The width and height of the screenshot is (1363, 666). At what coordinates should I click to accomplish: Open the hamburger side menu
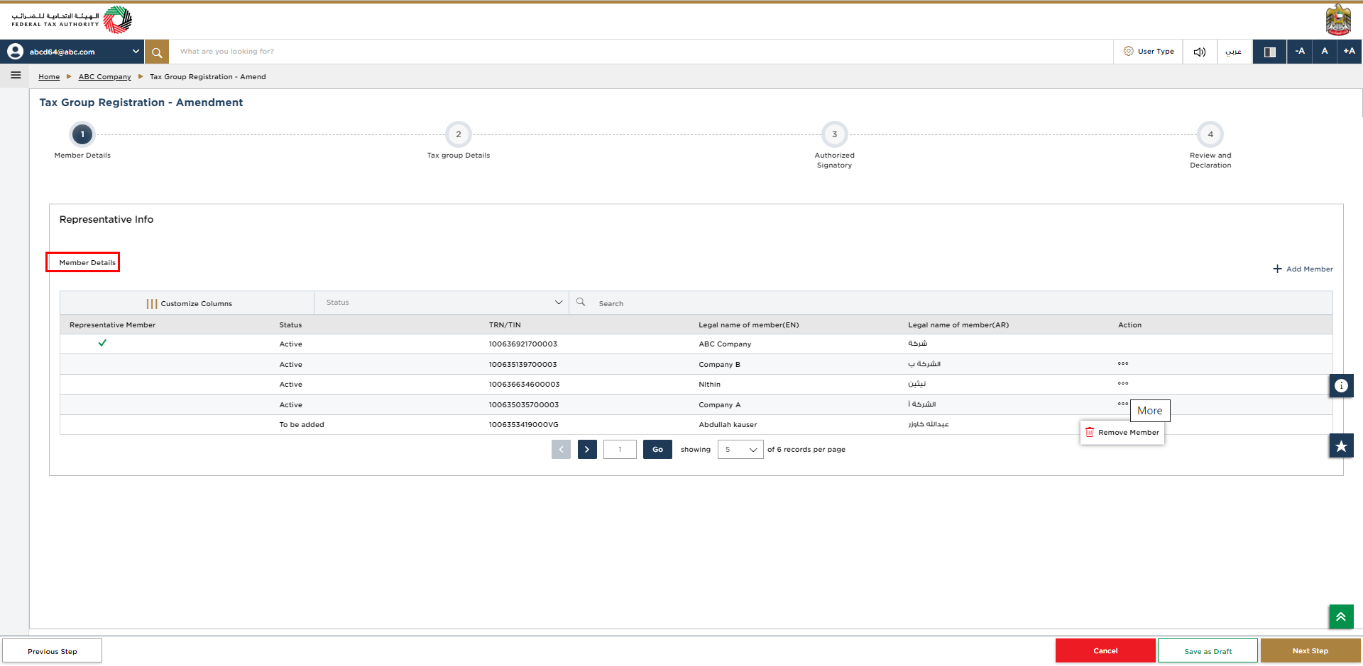tap(15, 75)
